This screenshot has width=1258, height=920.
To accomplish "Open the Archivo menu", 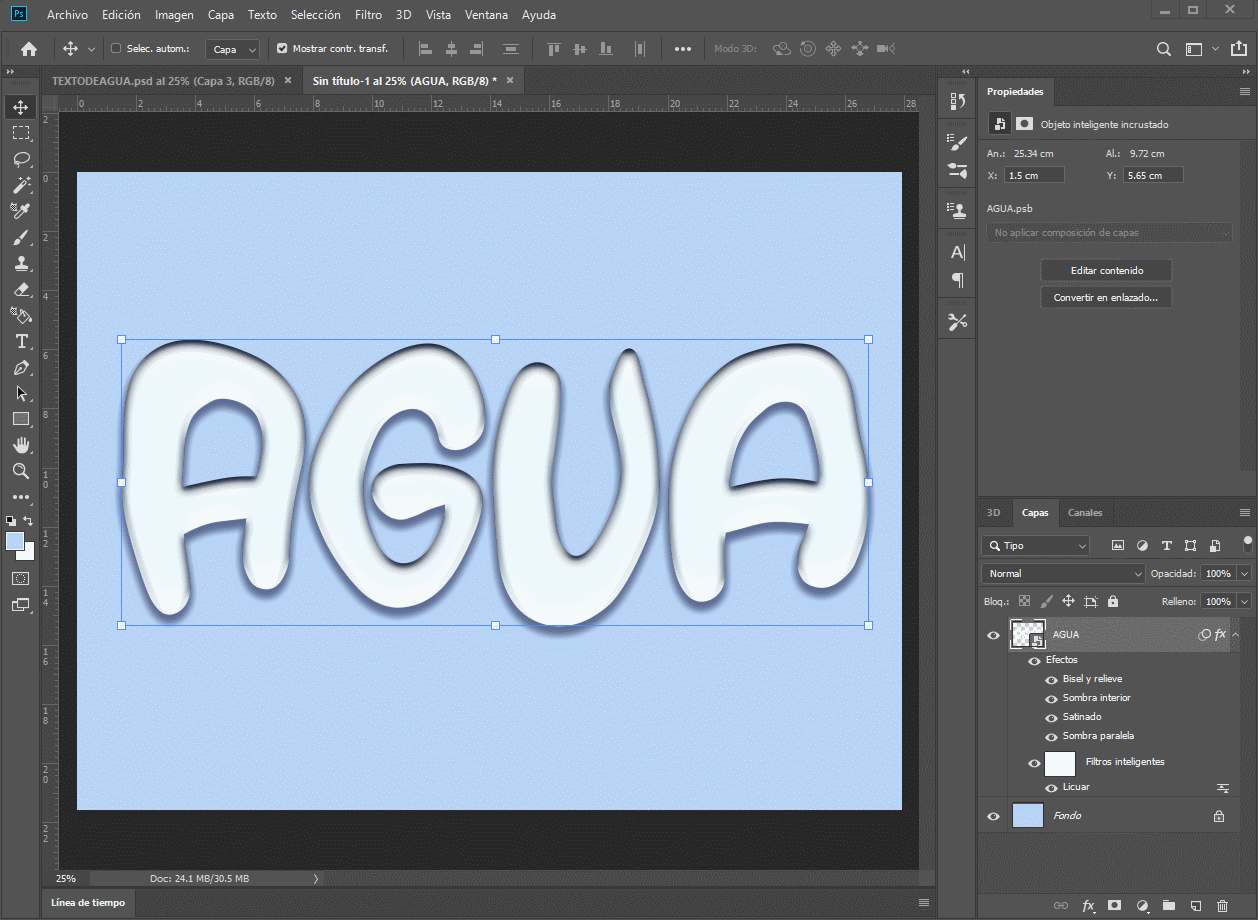I will click(67, 15).
